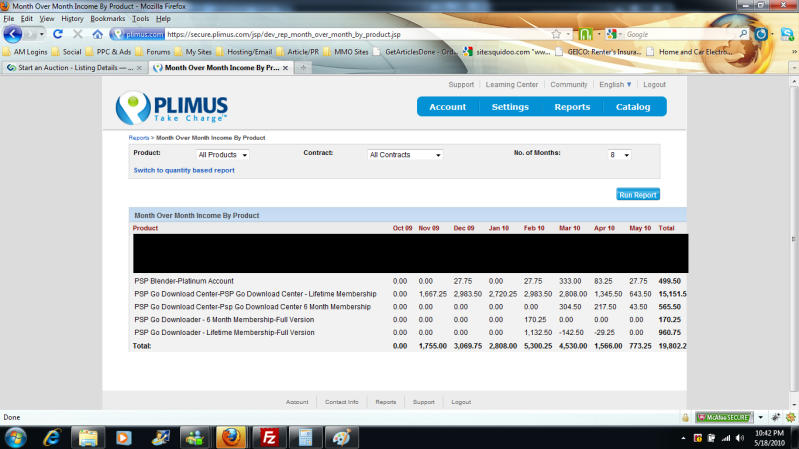Expand the English language selector
The width and height of the screenshot is (799, 449).
point(615,85)
